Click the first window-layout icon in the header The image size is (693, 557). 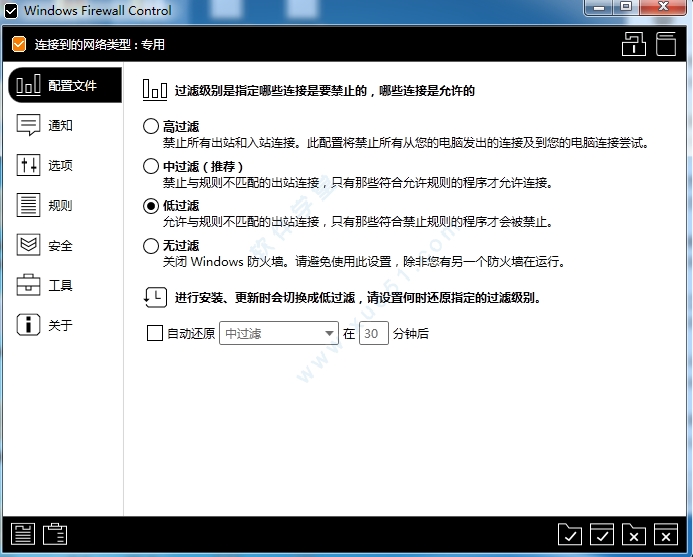pos(633,44)
